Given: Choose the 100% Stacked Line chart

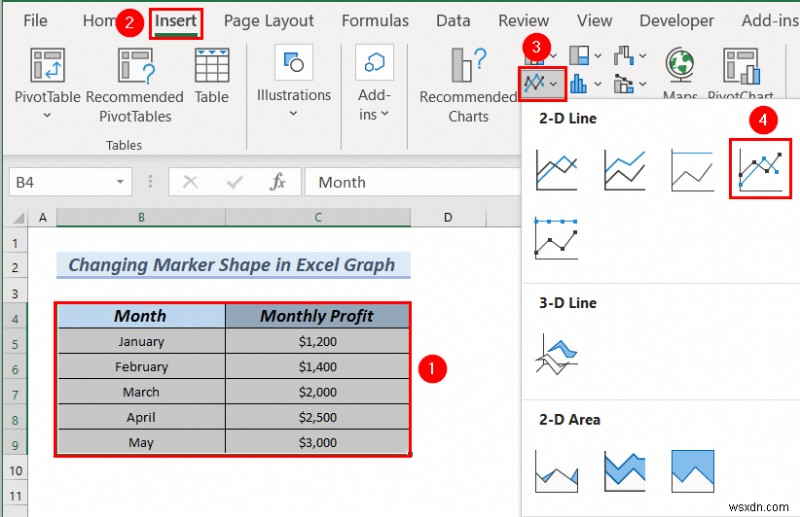Looking at the screenshot, I should tap(692, 170).
